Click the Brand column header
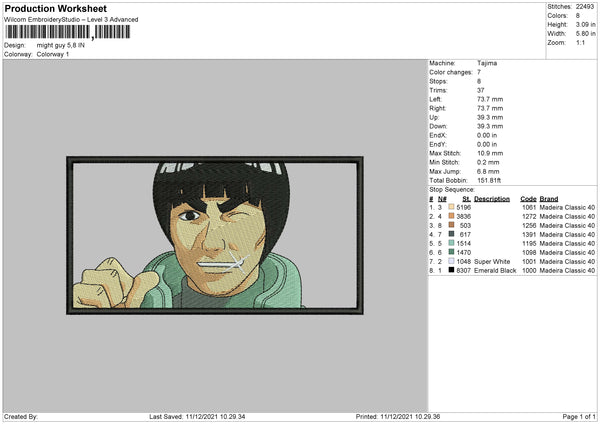The height and width of the screenshot is (424, 600). pyautogui.click(x=550, y=198)
